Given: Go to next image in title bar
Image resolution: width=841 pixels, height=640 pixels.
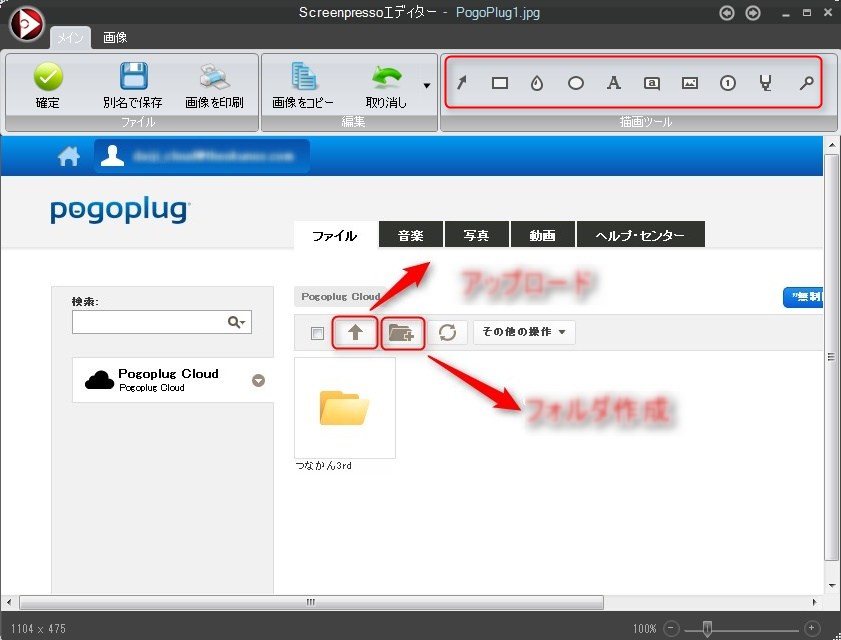Looking at the screenshot, I should (753, 12).
